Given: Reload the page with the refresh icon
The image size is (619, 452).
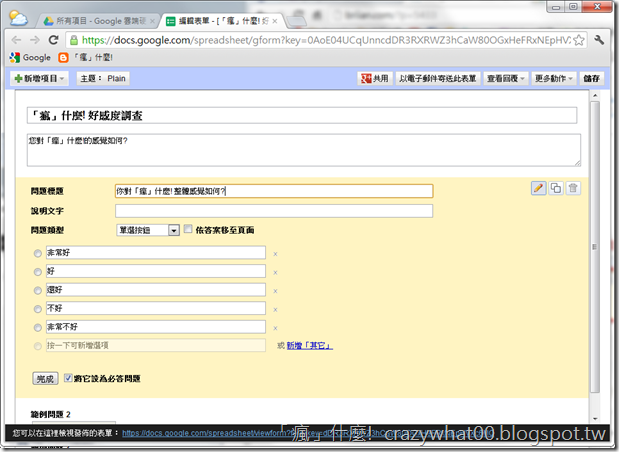Looking at the screenshot, I should click(x=53, y=40).
